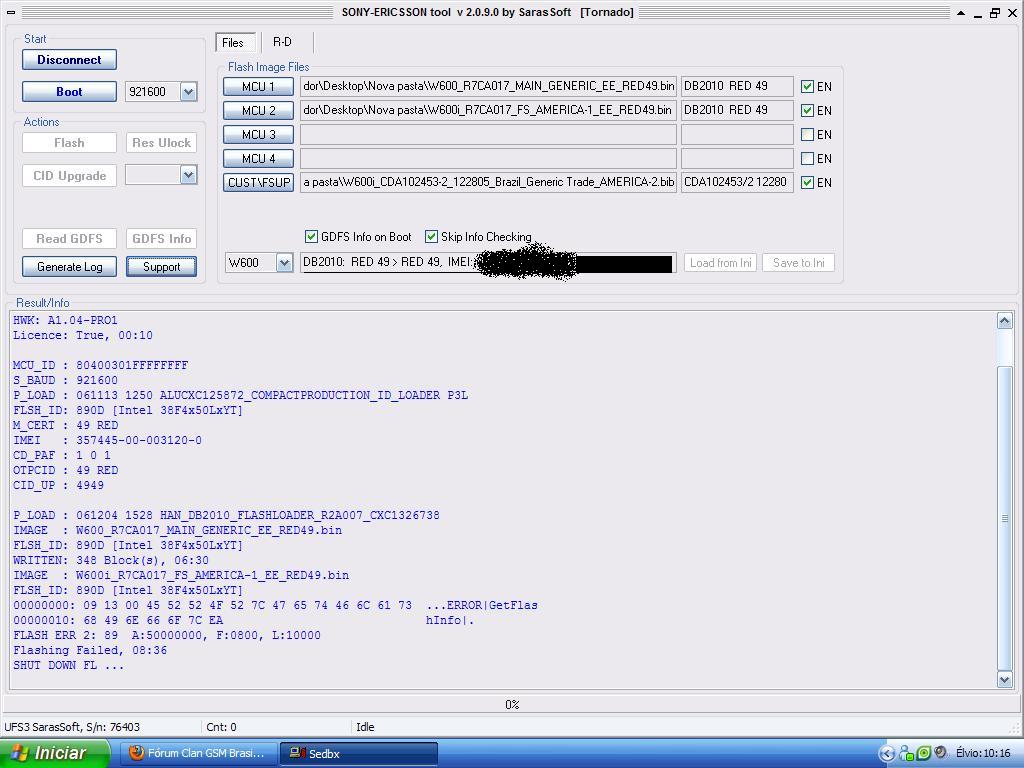The image size is (1024, 768).
Task: Click the IMEI 357445-00-003120-0 log line
Action: (x=107, y=440)
